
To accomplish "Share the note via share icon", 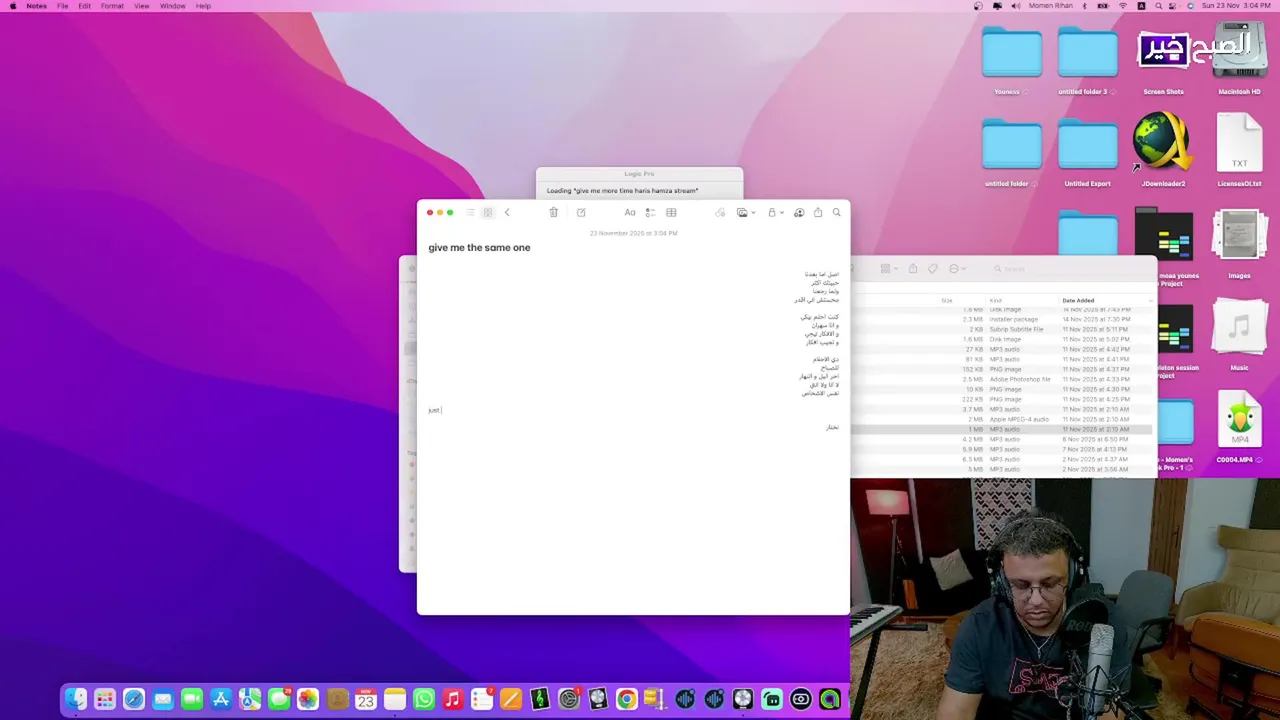I will tap(818, 212).
